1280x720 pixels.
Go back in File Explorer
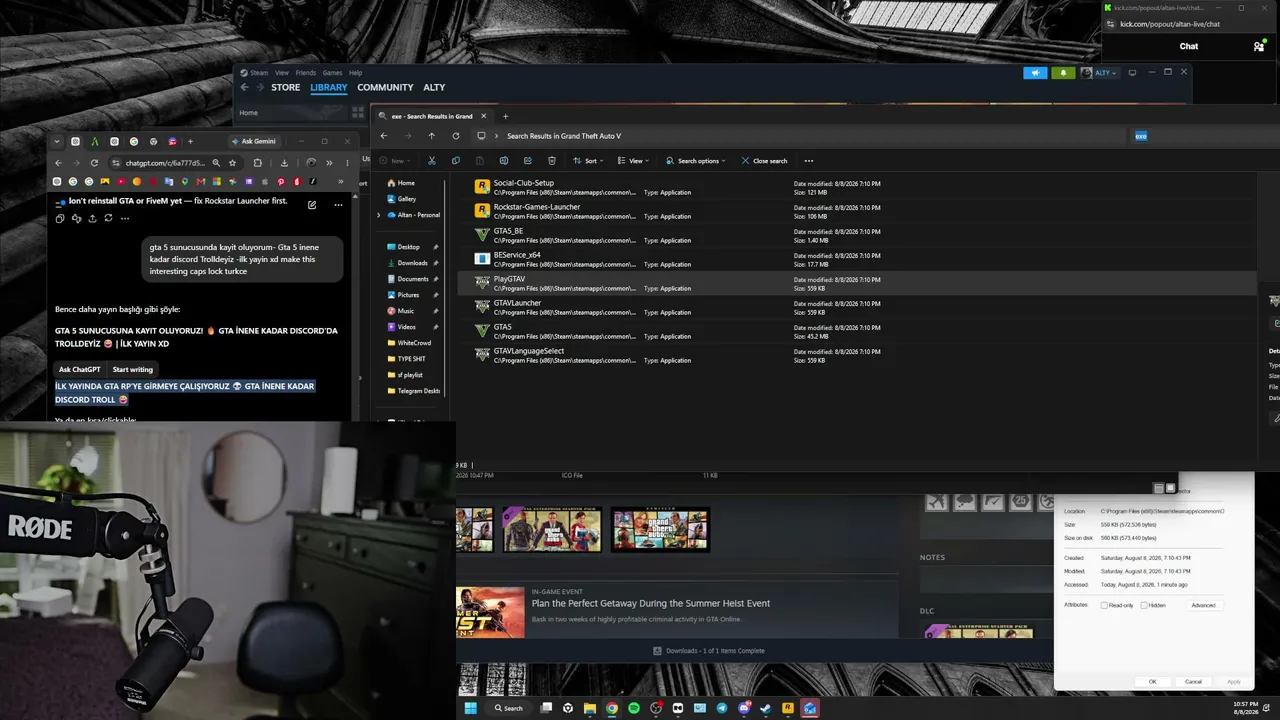click(384, 136)
